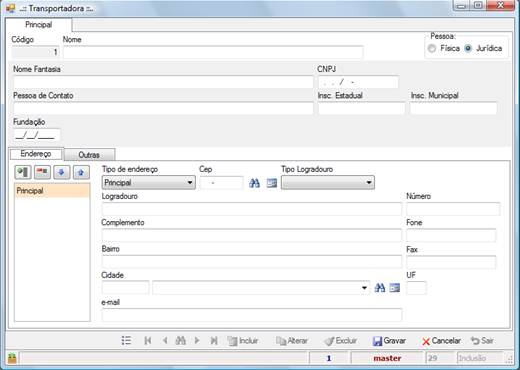This screenshot has height=370, width=520.
Task: Switch to the Endereço tab
Action: [x=36, y=154]
